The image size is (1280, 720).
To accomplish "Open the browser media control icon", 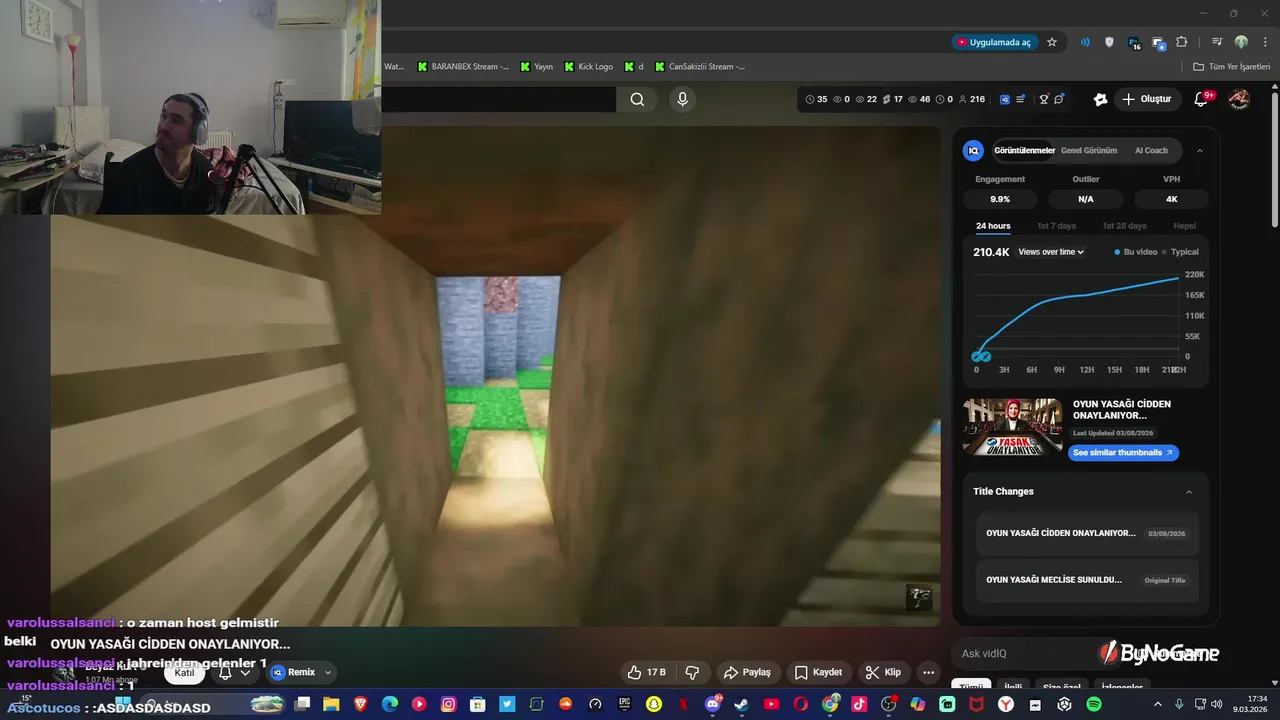I will click(x=1217, y=42).
